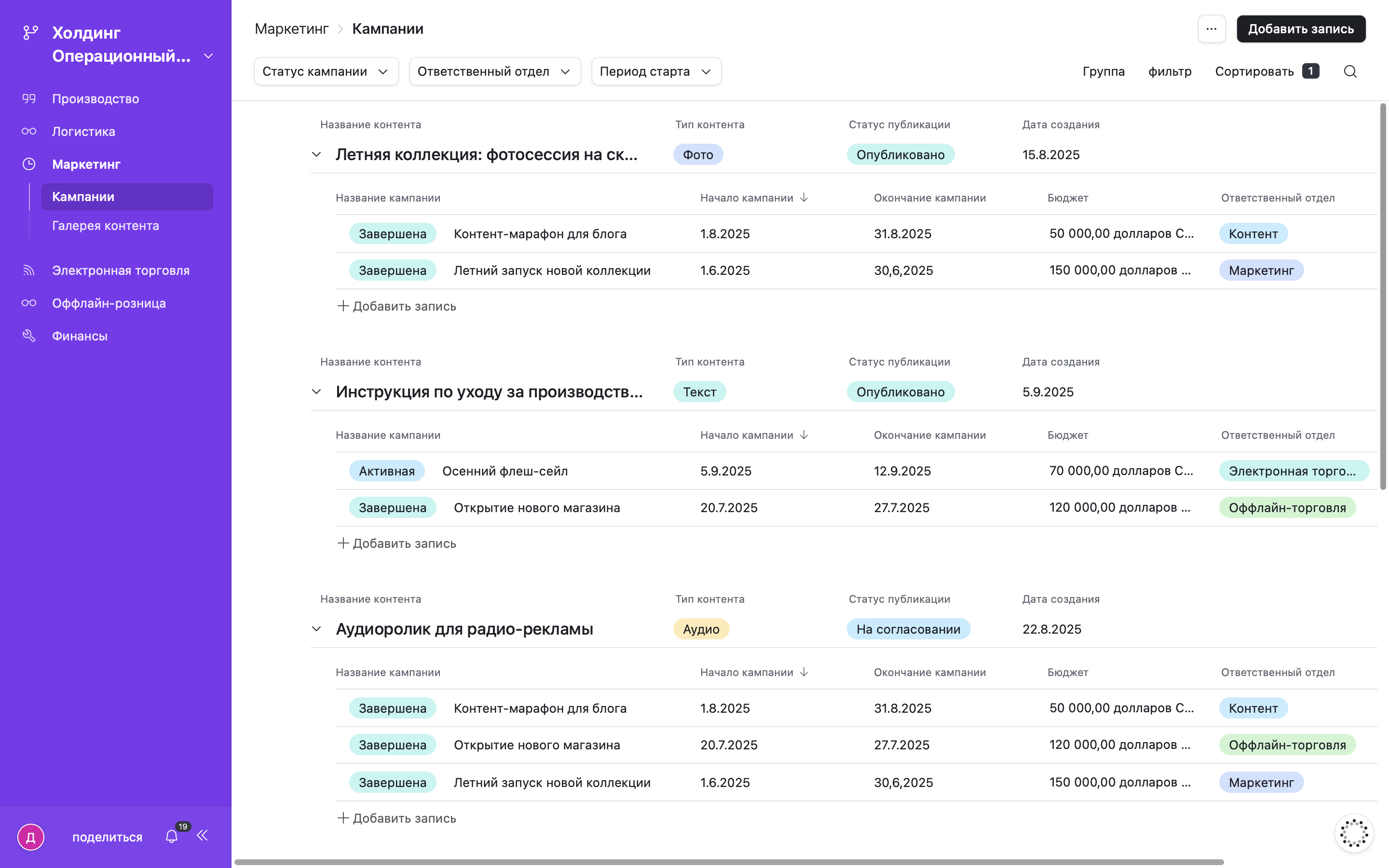Screen dimensions: 1389x868
Task: Expand the Холдинг Операционный workspace switcher
Action: tap(208, 55)
